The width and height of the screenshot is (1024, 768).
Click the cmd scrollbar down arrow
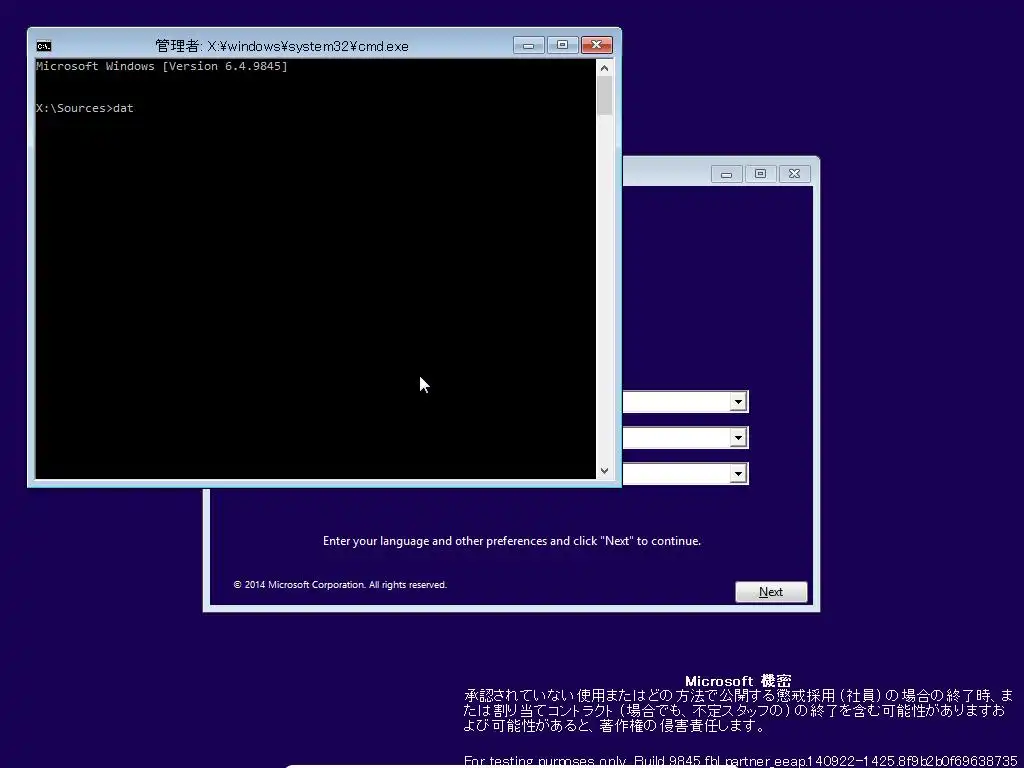point(604,471)
